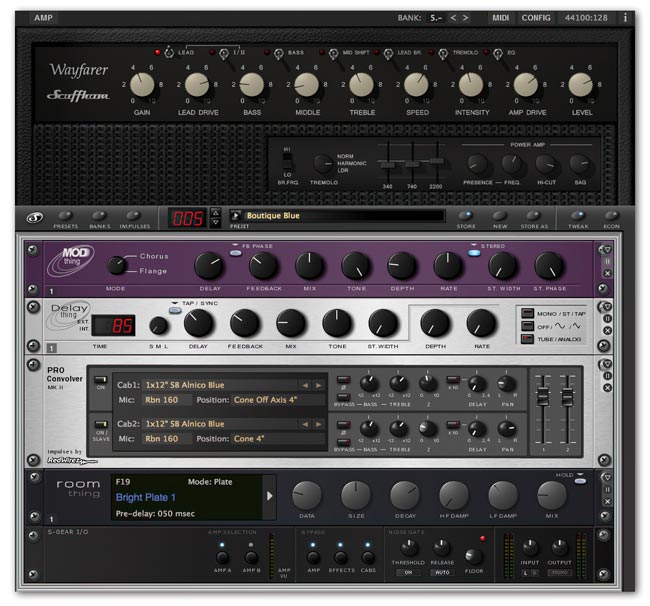Image resolution: width=650 pixels, height=606 pixels.
Task: Bypass the Delay Thing module with its pause icon
Action: (607, 318)
